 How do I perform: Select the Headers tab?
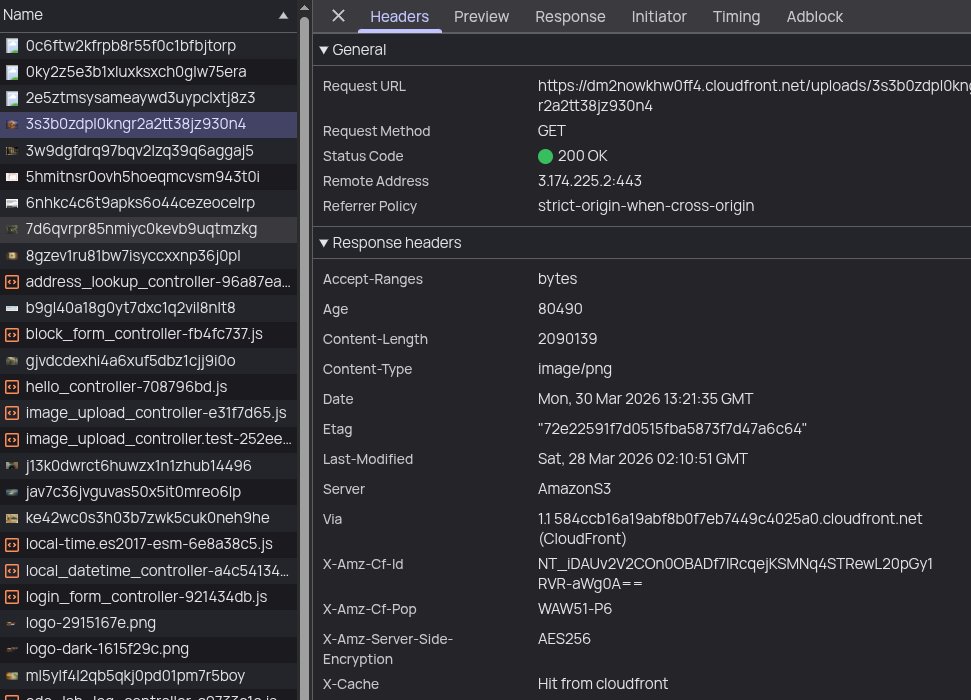click(399, 17)
